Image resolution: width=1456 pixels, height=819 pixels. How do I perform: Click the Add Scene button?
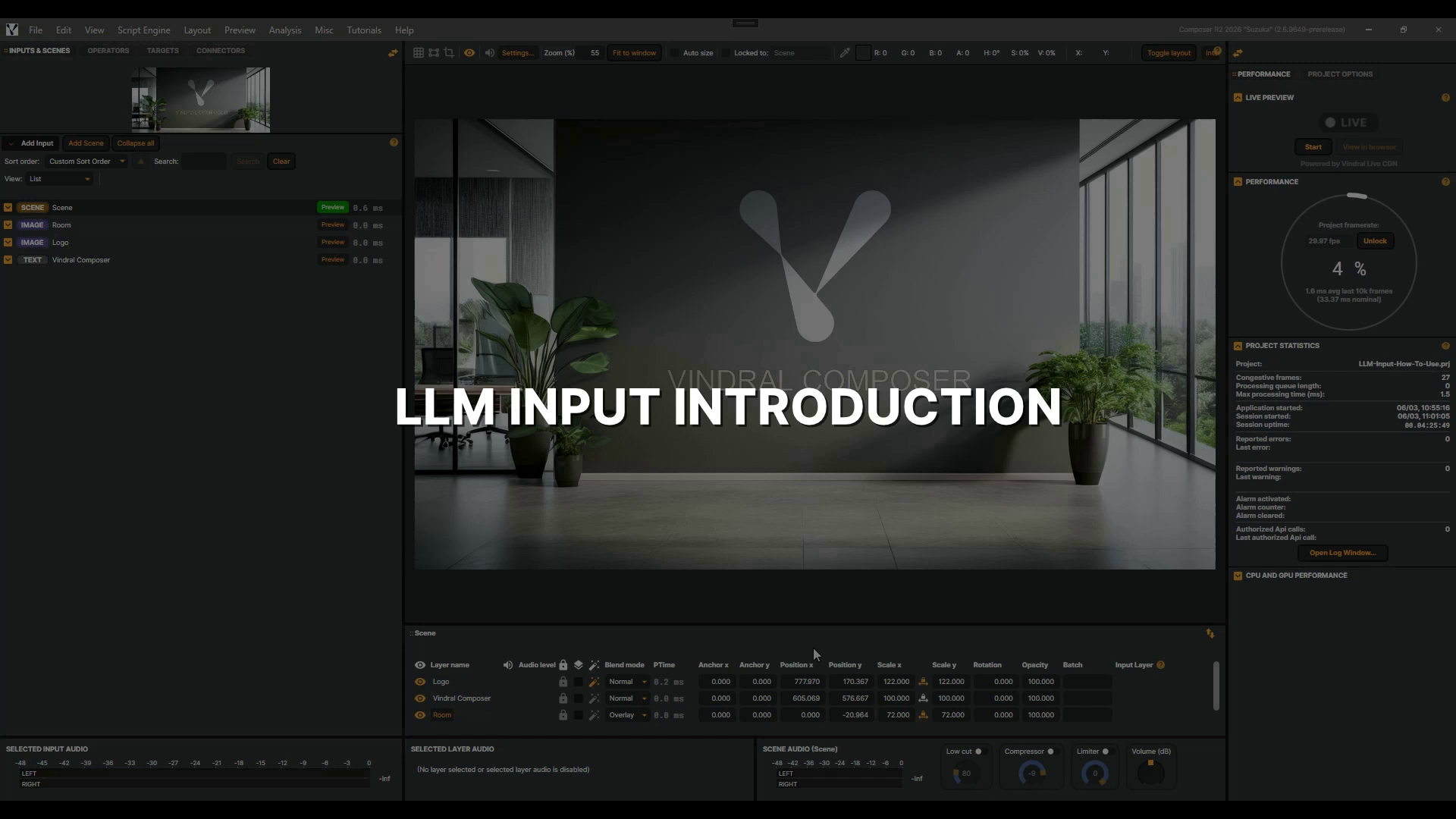tap(86, 143)
